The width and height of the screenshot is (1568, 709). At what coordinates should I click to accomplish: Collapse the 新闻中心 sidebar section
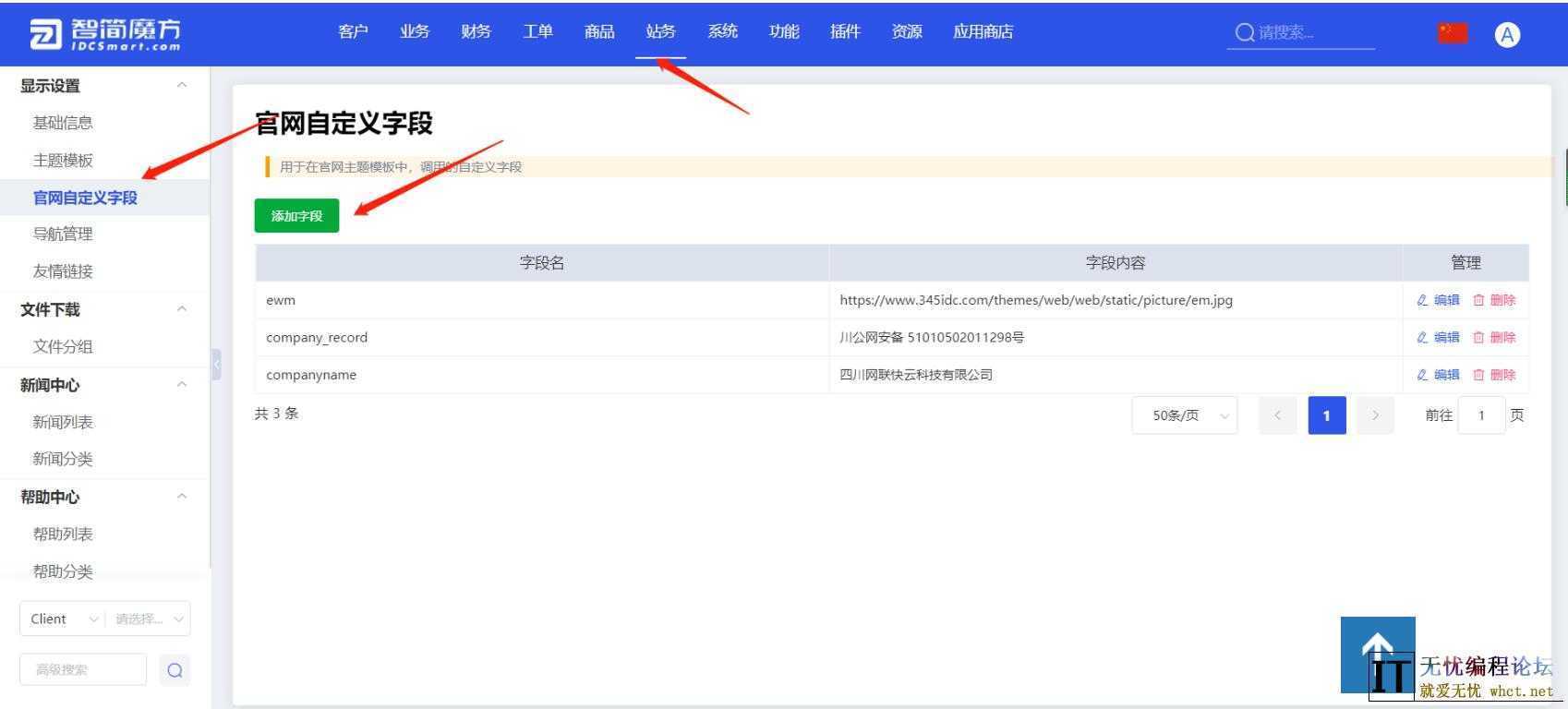click(182, 385)
